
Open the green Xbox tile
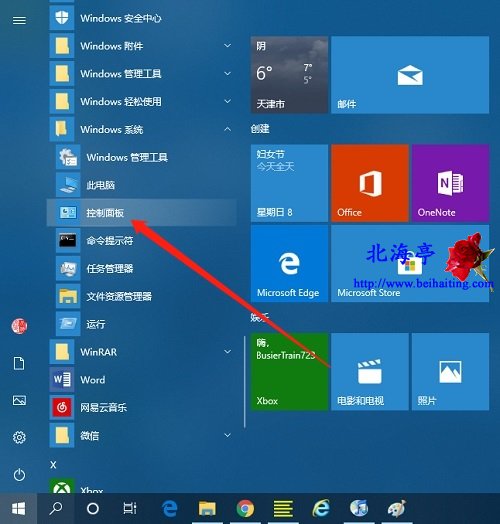[x=289, y=372]
